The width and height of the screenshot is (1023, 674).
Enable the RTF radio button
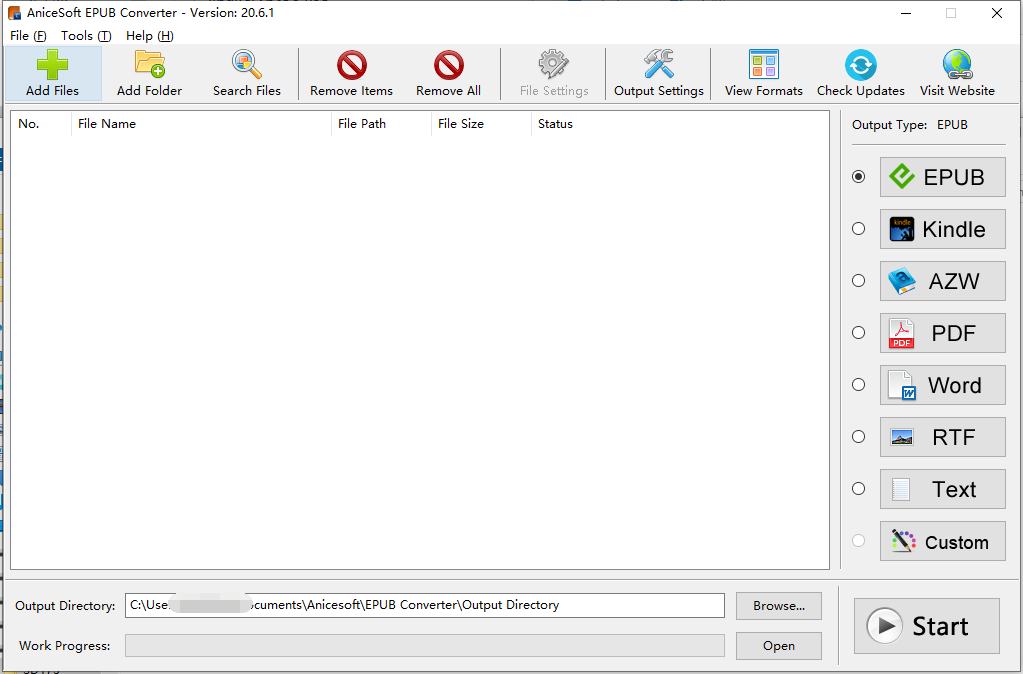coord(859,437)
